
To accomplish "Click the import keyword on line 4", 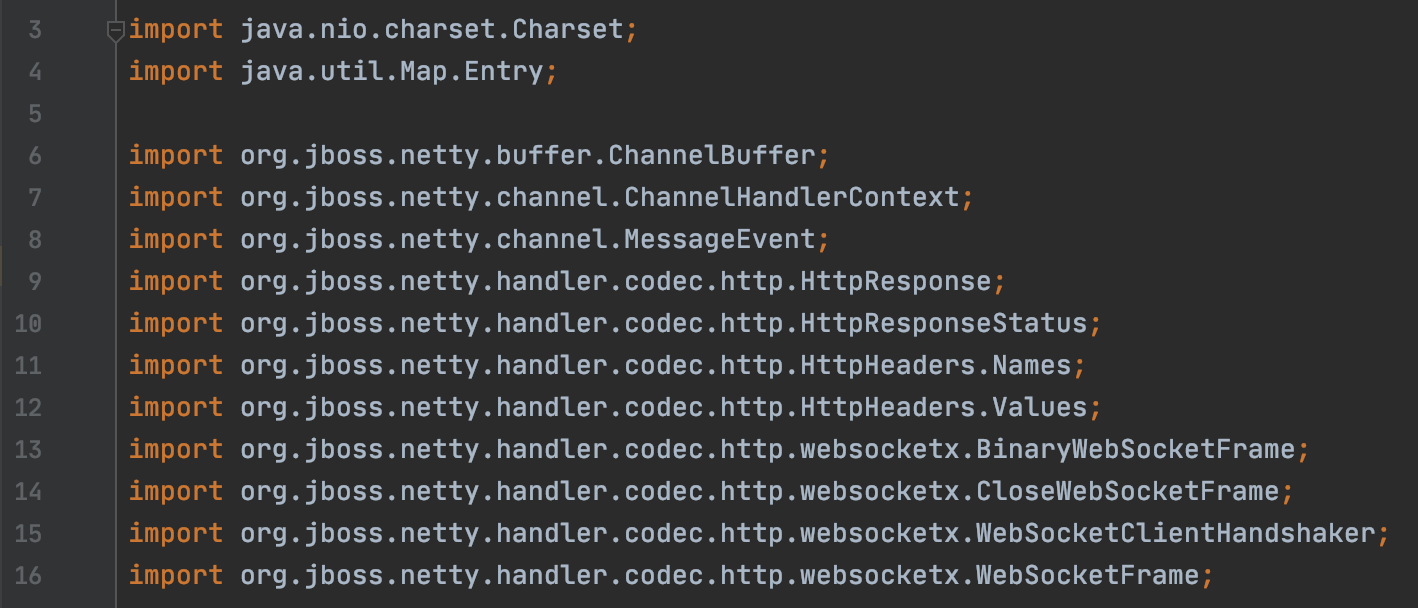I will click(x=176, y=72).
